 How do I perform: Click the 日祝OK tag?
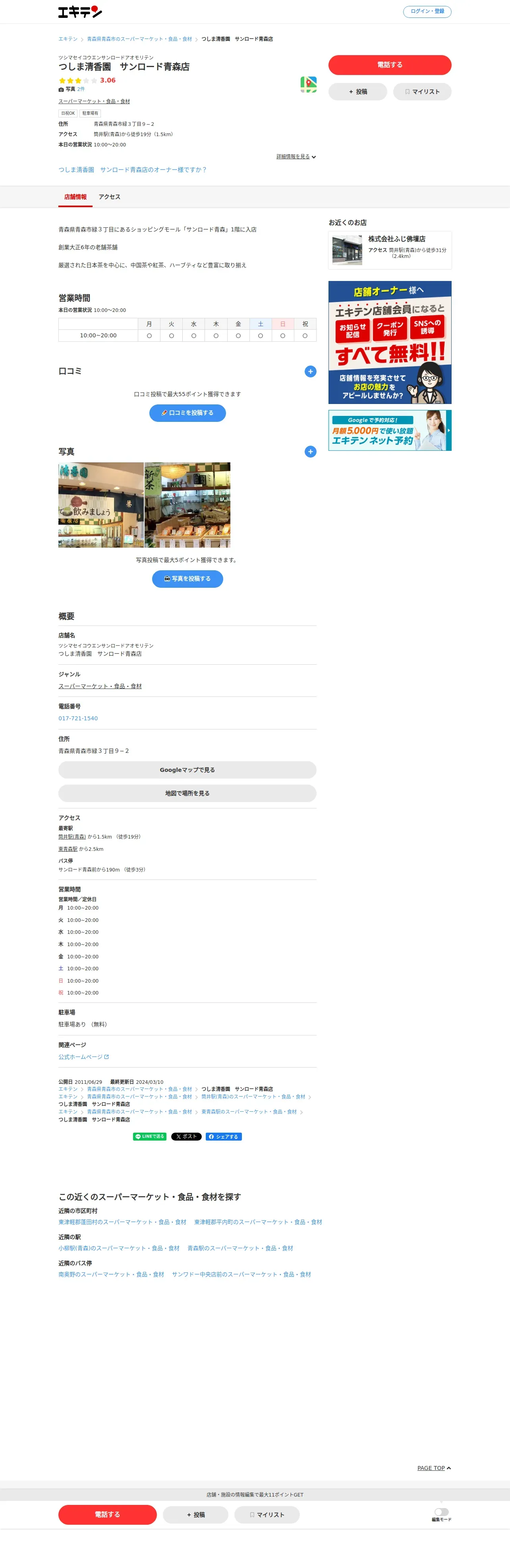click(68, 113)
